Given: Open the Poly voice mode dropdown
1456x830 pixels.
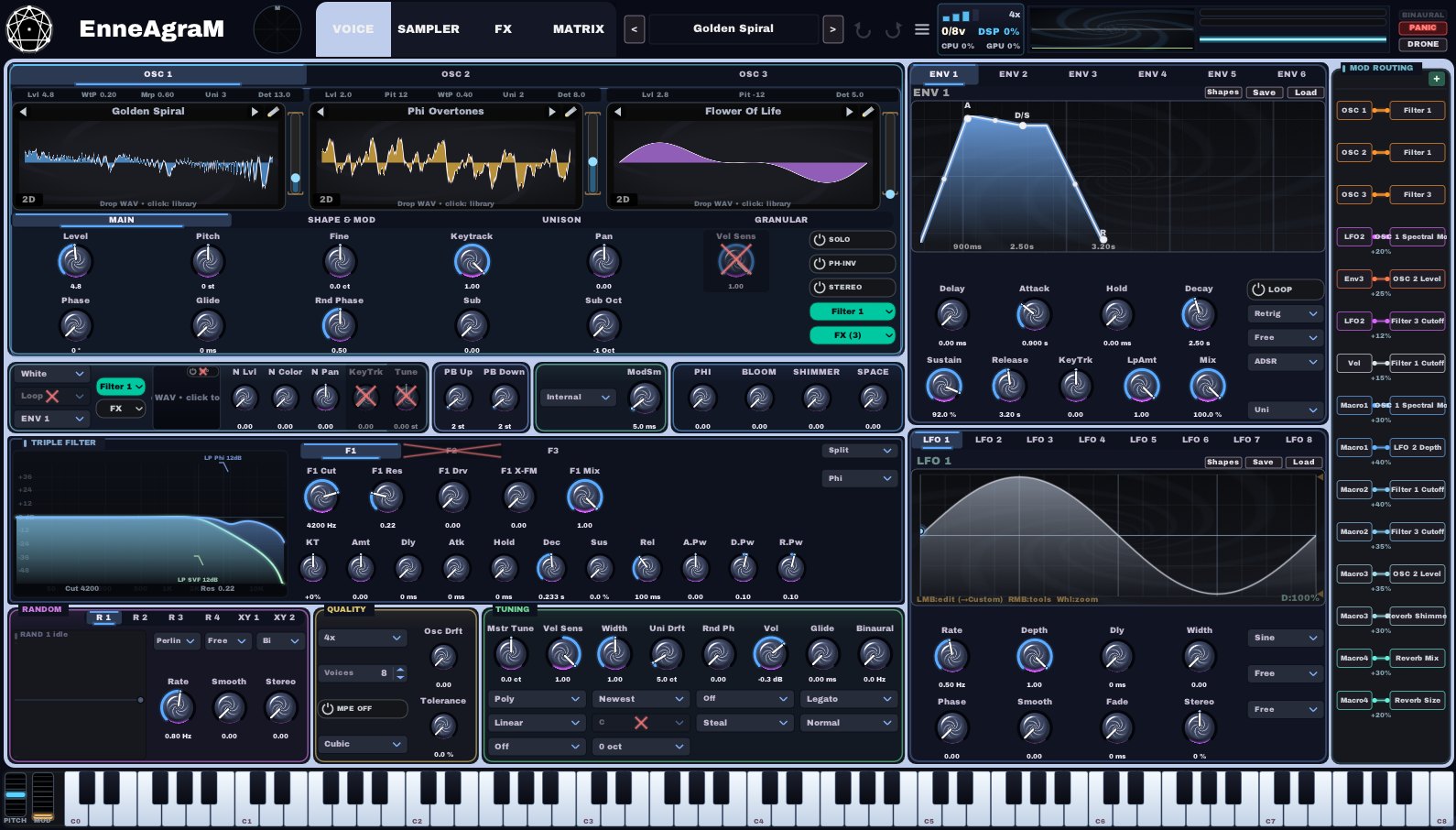Looking at the screenshot, I should (536, 699).
